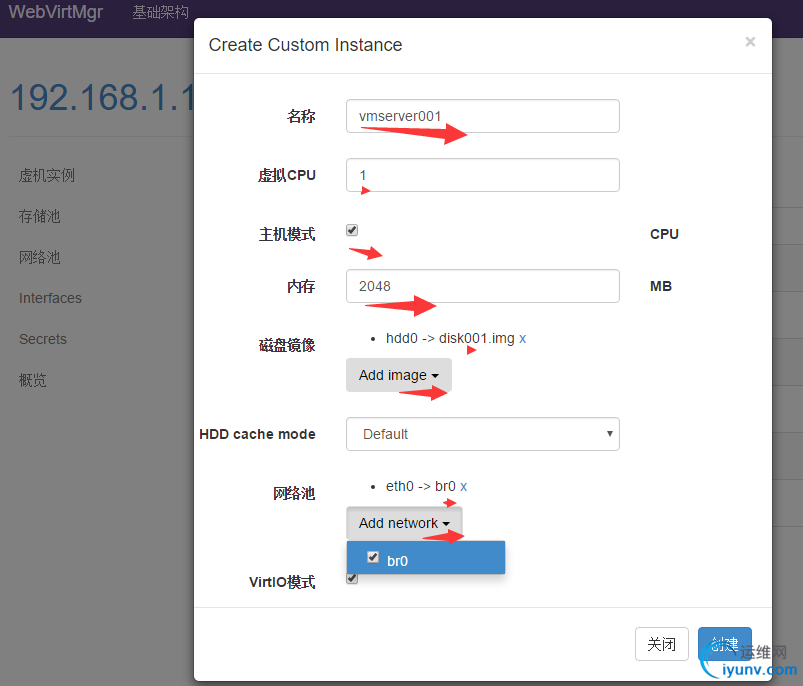Click the virtual CPU count field
This screenshot has height=686, width=803.
(x=482, y=175)
